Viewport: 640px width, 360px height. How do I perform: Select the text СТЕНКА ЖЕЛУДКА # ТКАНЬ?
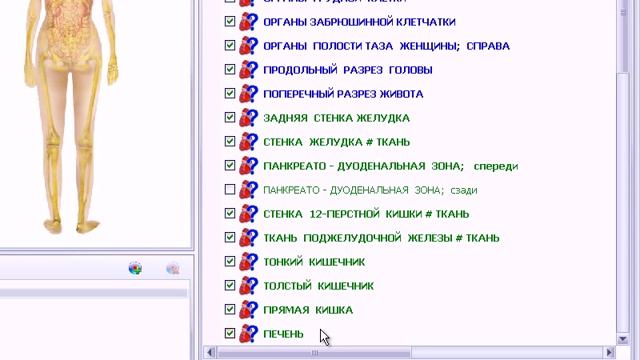(x=336, y=142)
